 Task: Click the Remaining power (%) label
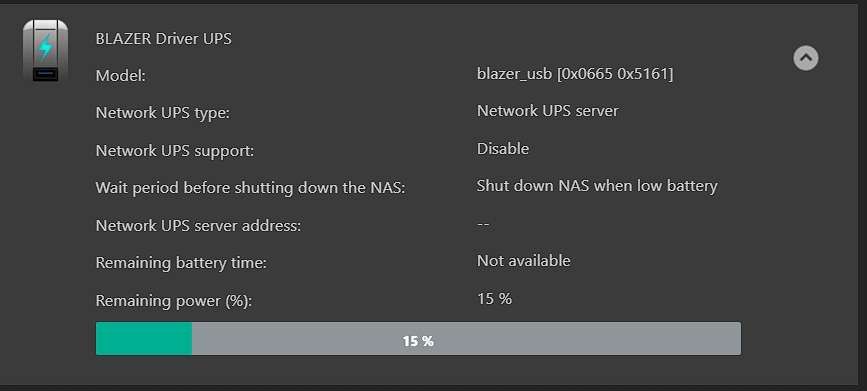point(174,301)
